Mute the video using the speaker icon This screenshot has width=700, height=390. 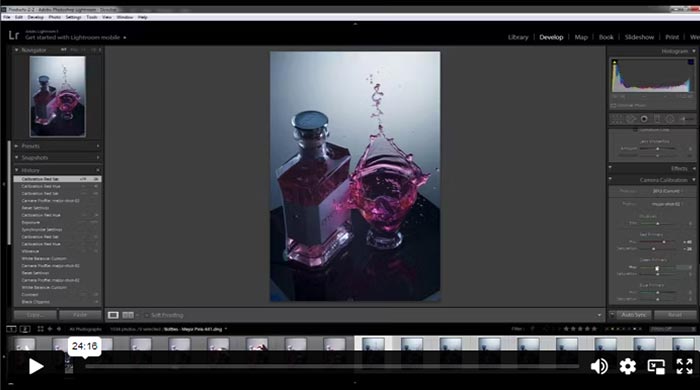[599, 366]
